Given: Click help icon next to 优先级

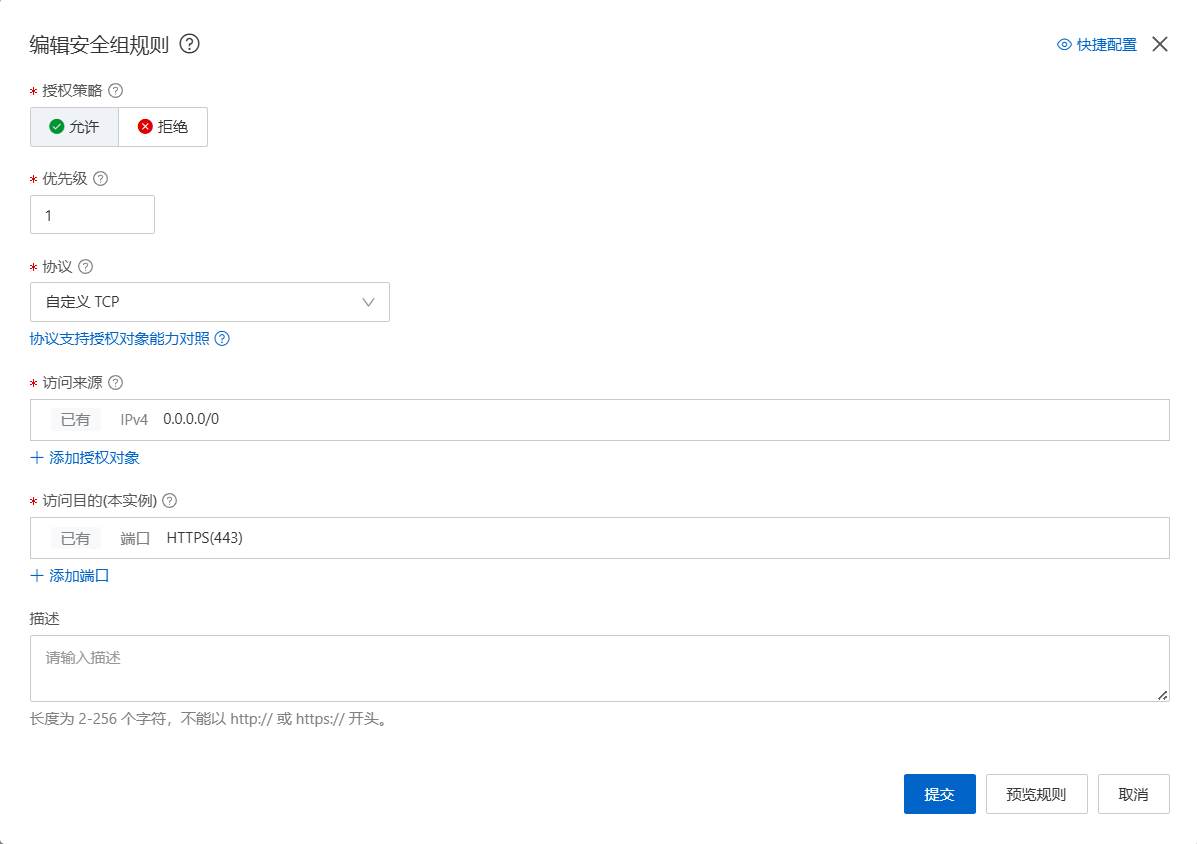Looking at the screenshot, I should (100, 179).
